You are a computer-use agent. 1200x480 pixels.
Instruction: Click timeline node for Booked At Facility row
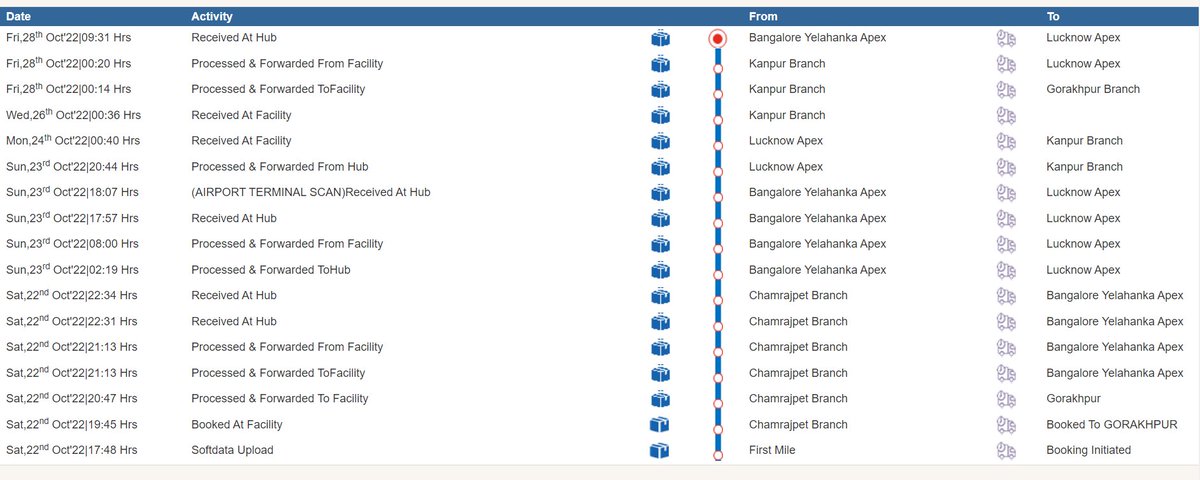[718, 430]
